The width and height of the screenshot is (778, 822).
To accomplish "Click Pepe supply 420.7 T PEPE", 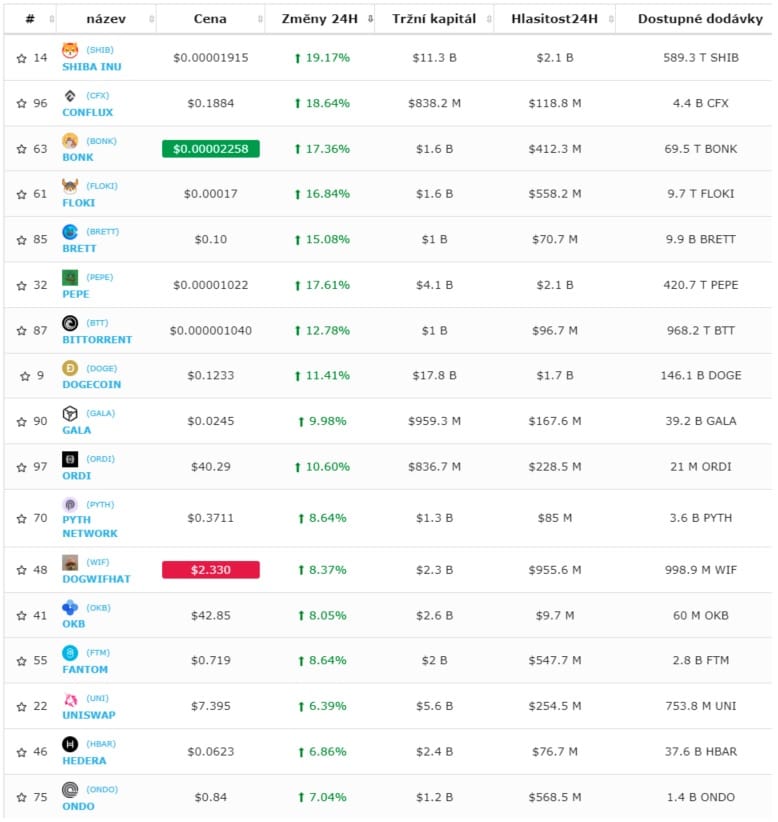I will [x=700, y=285].
